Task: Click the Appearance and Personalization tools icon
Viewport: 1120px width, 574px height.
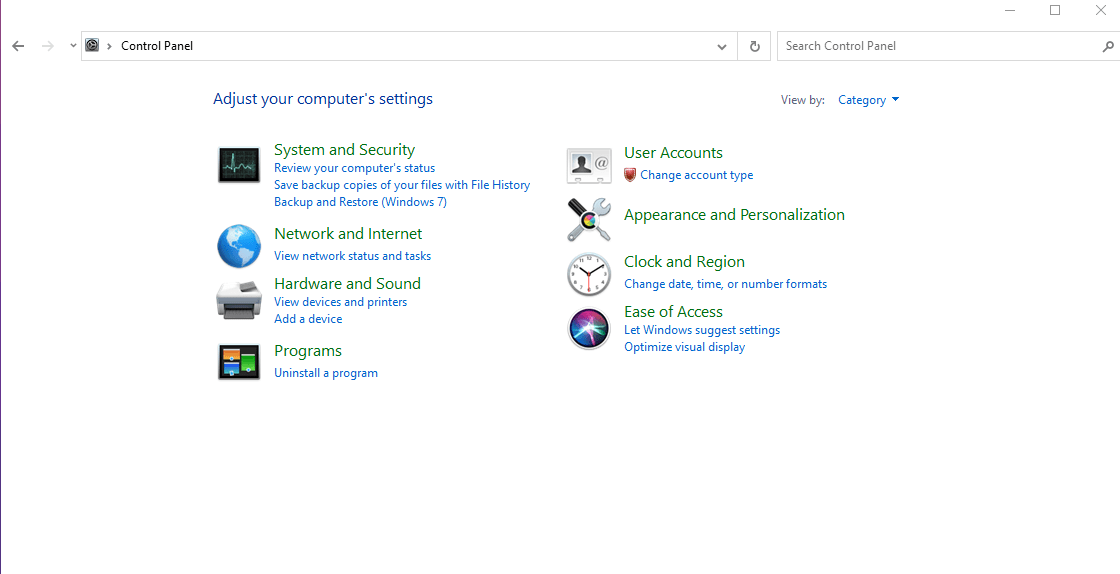Action: (588, 220)
